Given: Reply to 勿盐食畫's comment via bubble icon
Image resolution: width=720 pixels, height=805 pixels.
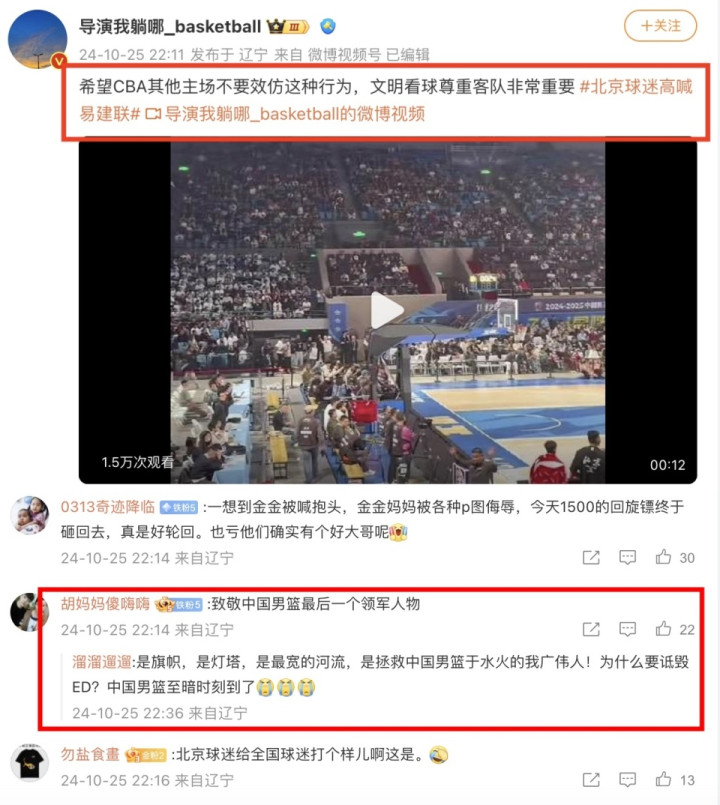Looking at the screenshot, I should 628,780.
